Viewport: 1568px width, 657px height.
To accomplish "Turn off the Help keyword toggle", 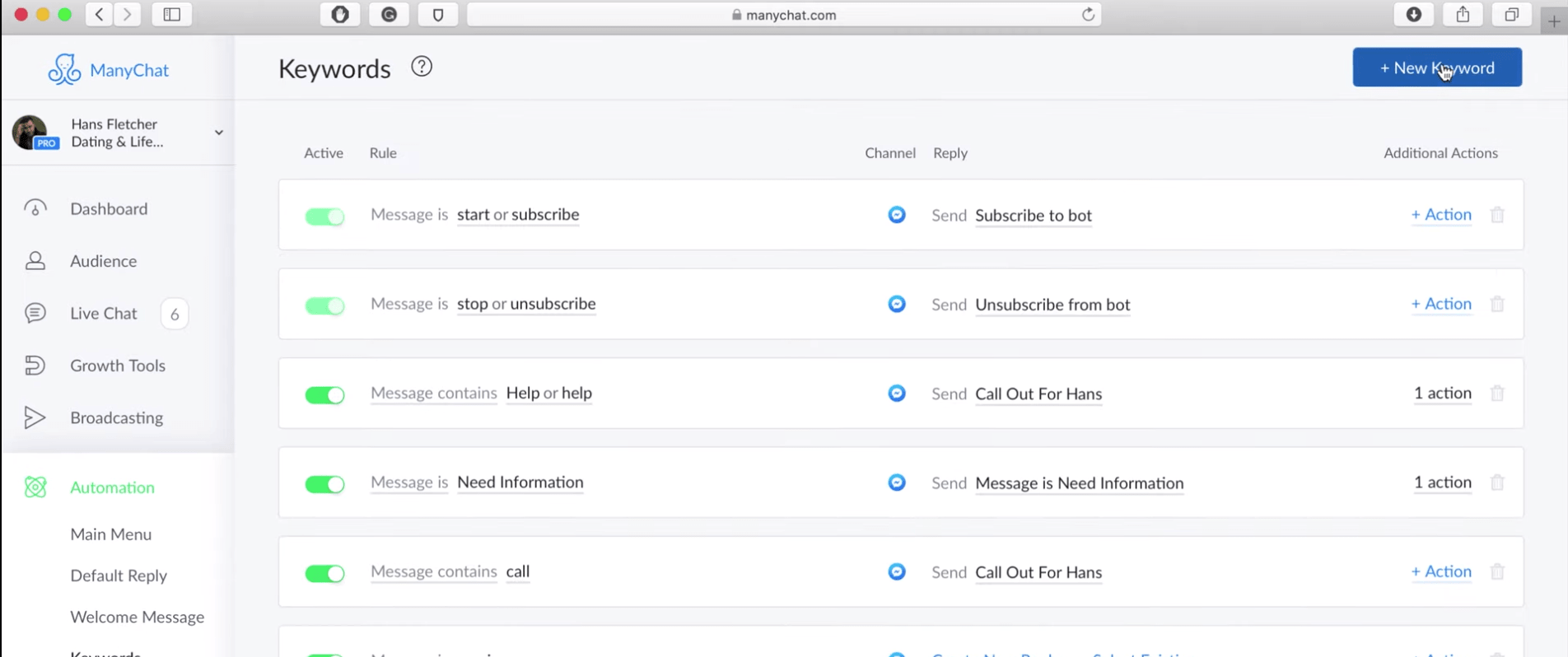I will pos(324,395).
